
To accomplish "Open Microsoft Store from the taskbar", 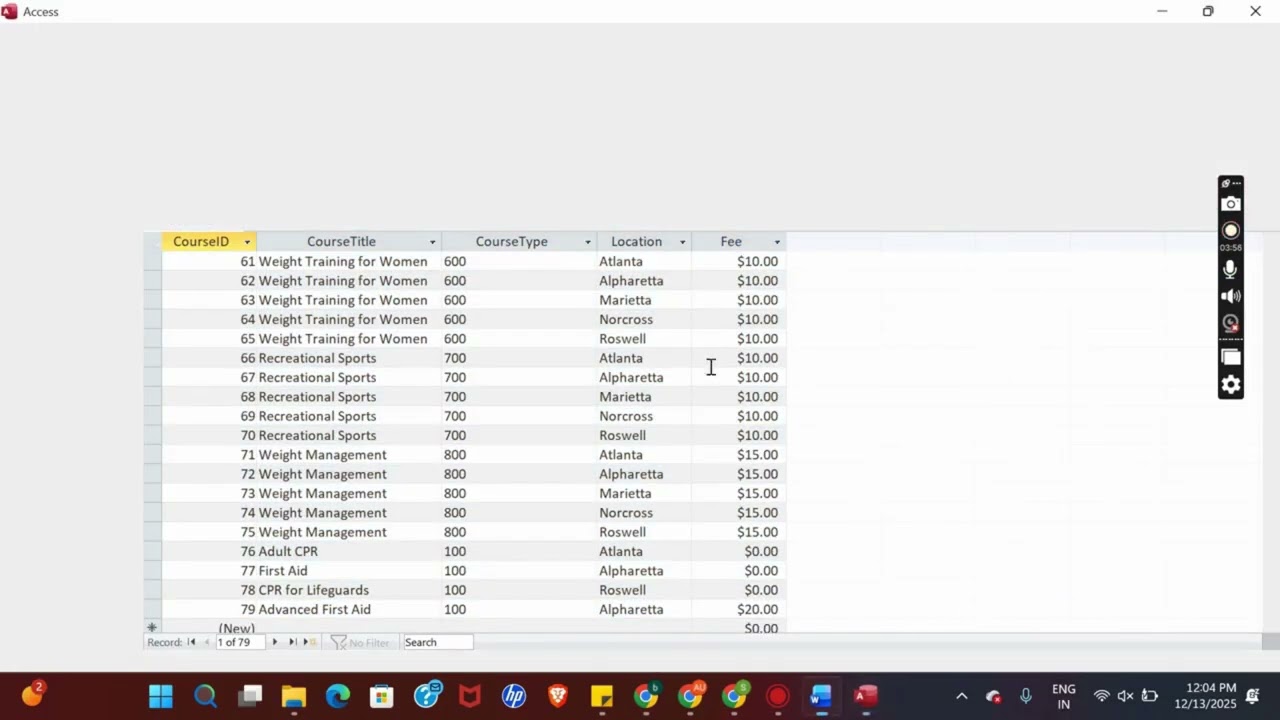I will (382, 696).
